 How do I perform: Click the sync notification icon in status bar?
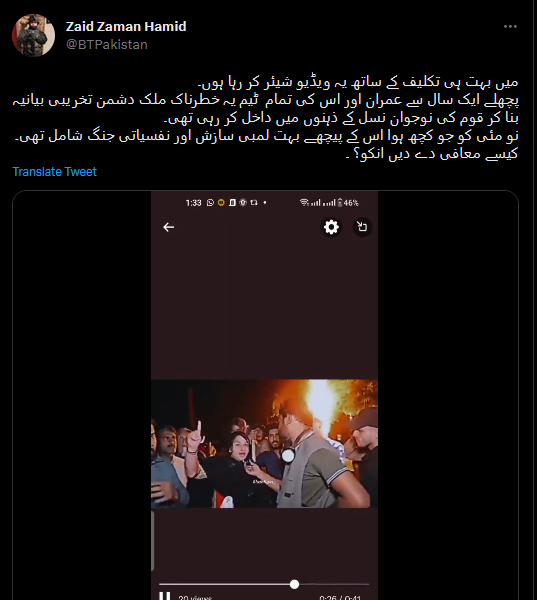(254, 202)
